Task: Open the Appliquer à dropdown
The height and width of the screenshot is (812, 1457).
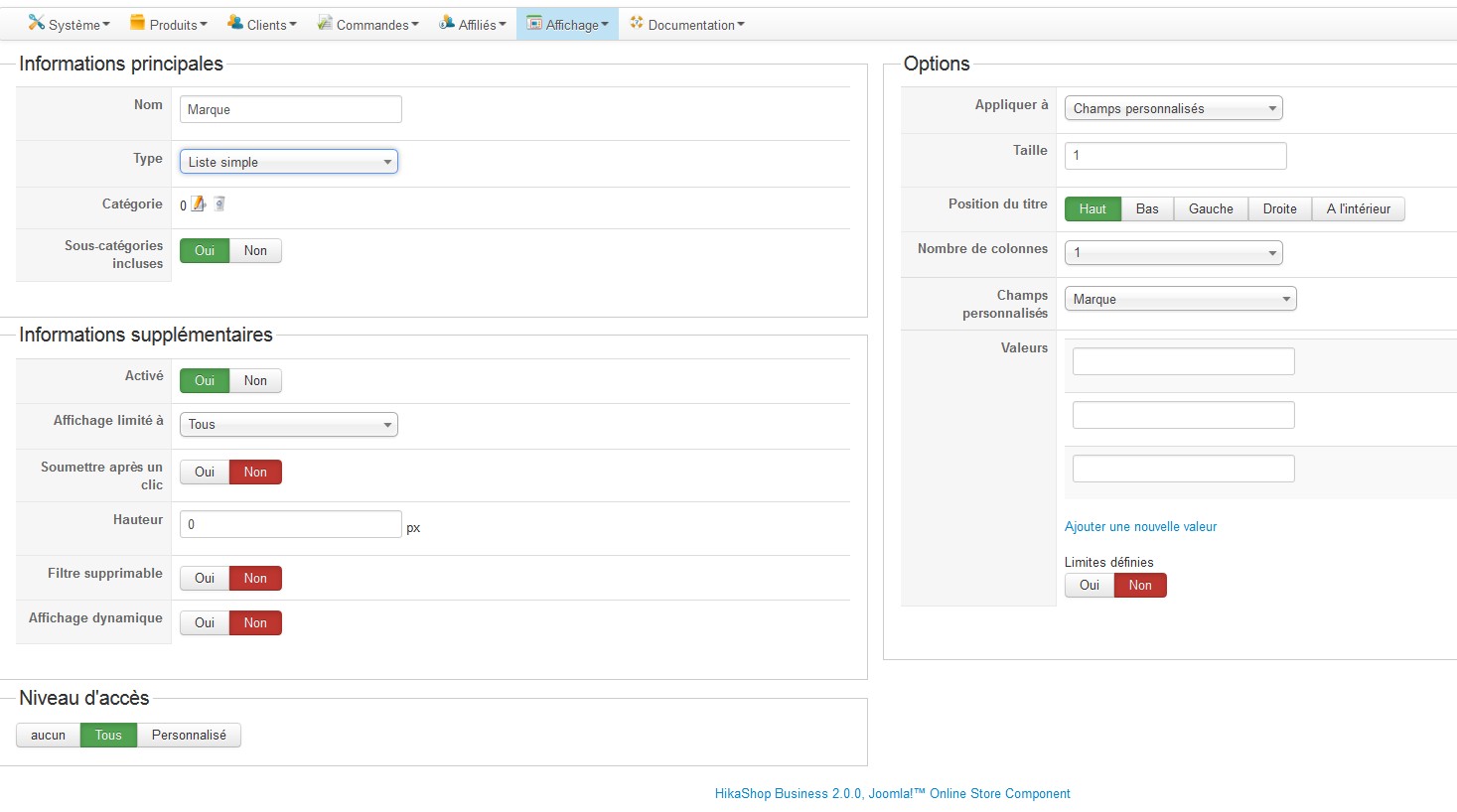Action: coord(1174,108)
